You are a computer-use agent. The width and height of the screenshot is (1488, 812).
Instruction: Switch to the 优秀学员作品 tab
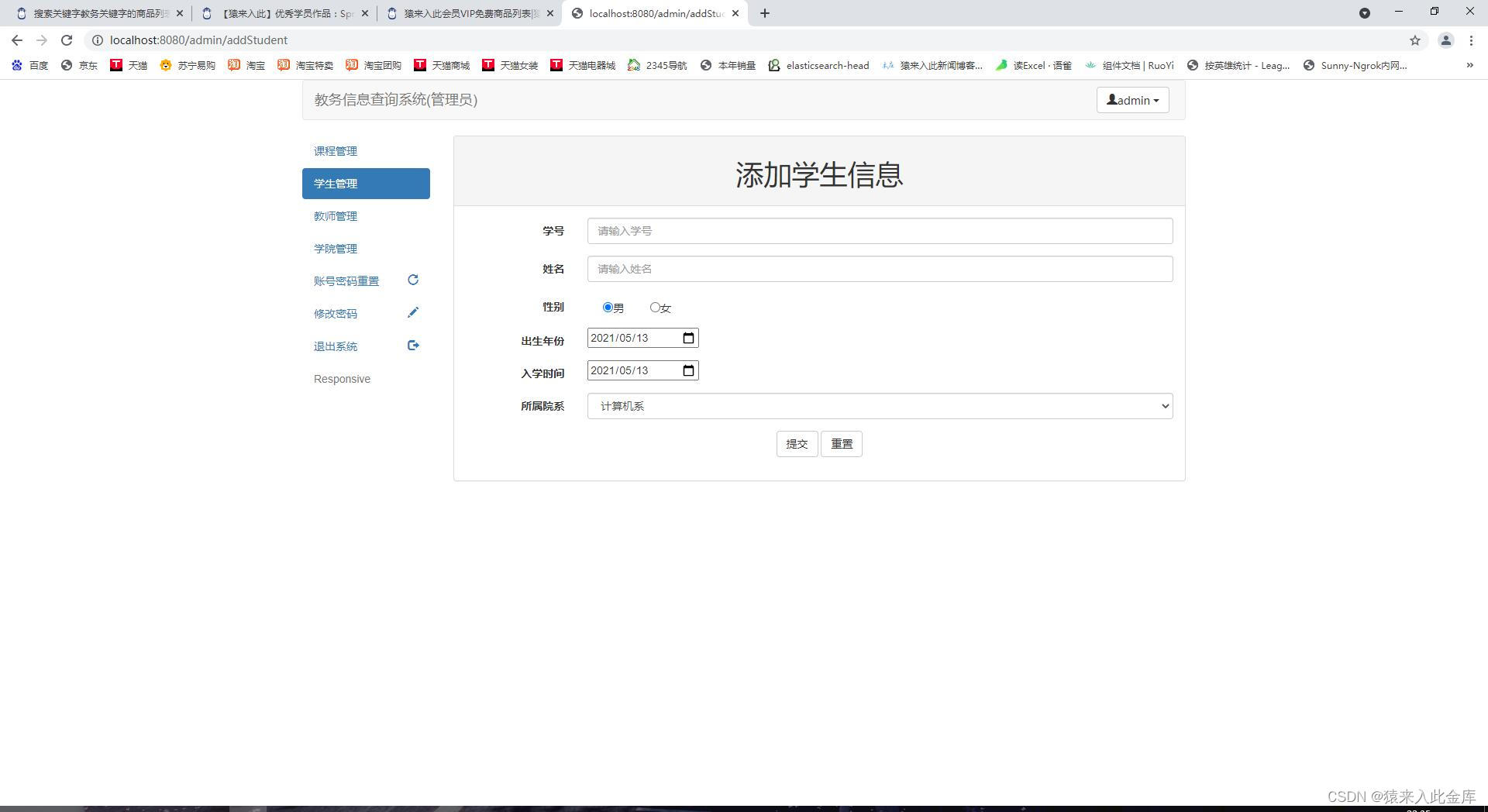[x=285, y=13]
